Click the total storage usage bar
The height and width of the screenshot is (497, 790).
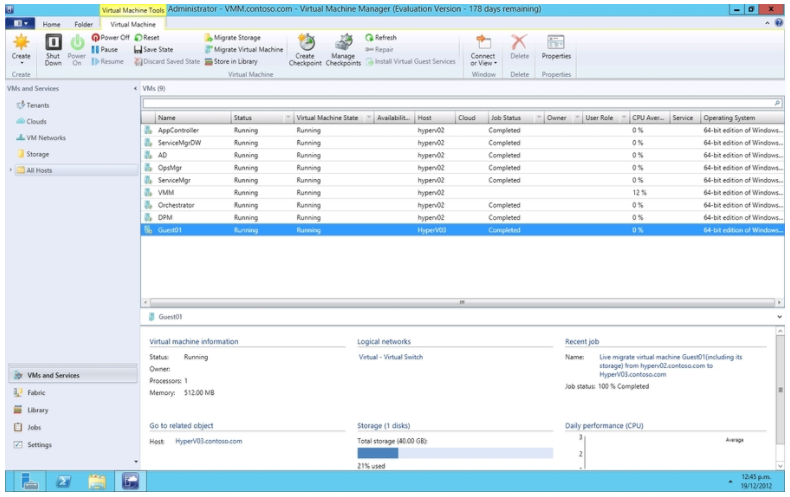click(455, 453)
